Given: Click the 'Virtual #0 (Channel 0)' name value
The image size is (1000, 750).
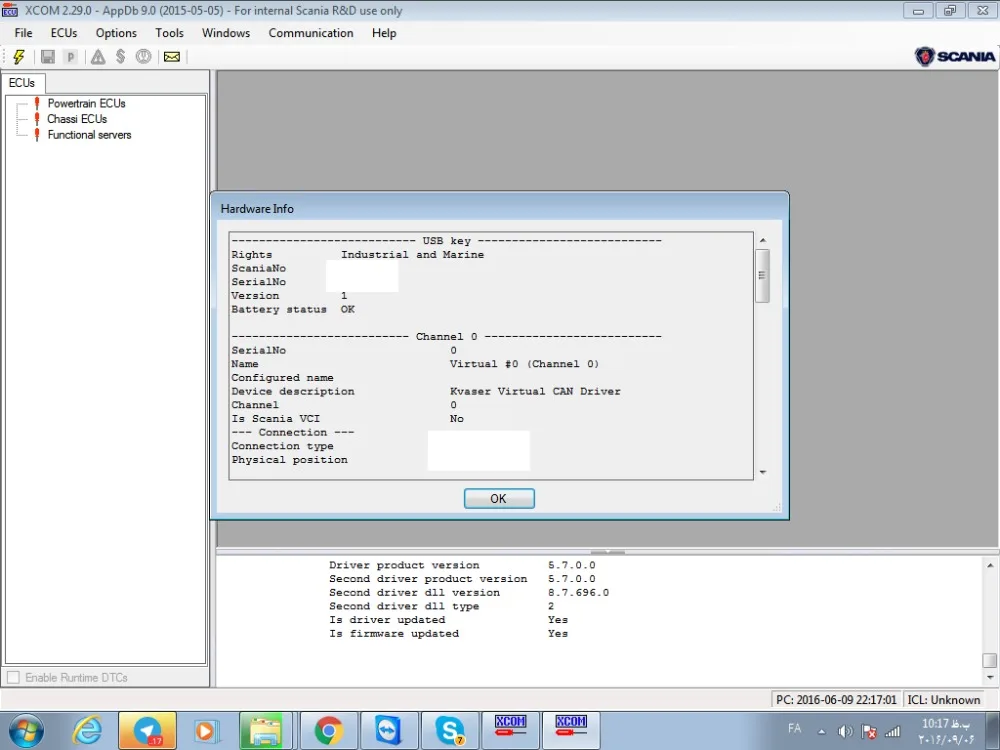Looking at the screenshot, I should 524,364.
